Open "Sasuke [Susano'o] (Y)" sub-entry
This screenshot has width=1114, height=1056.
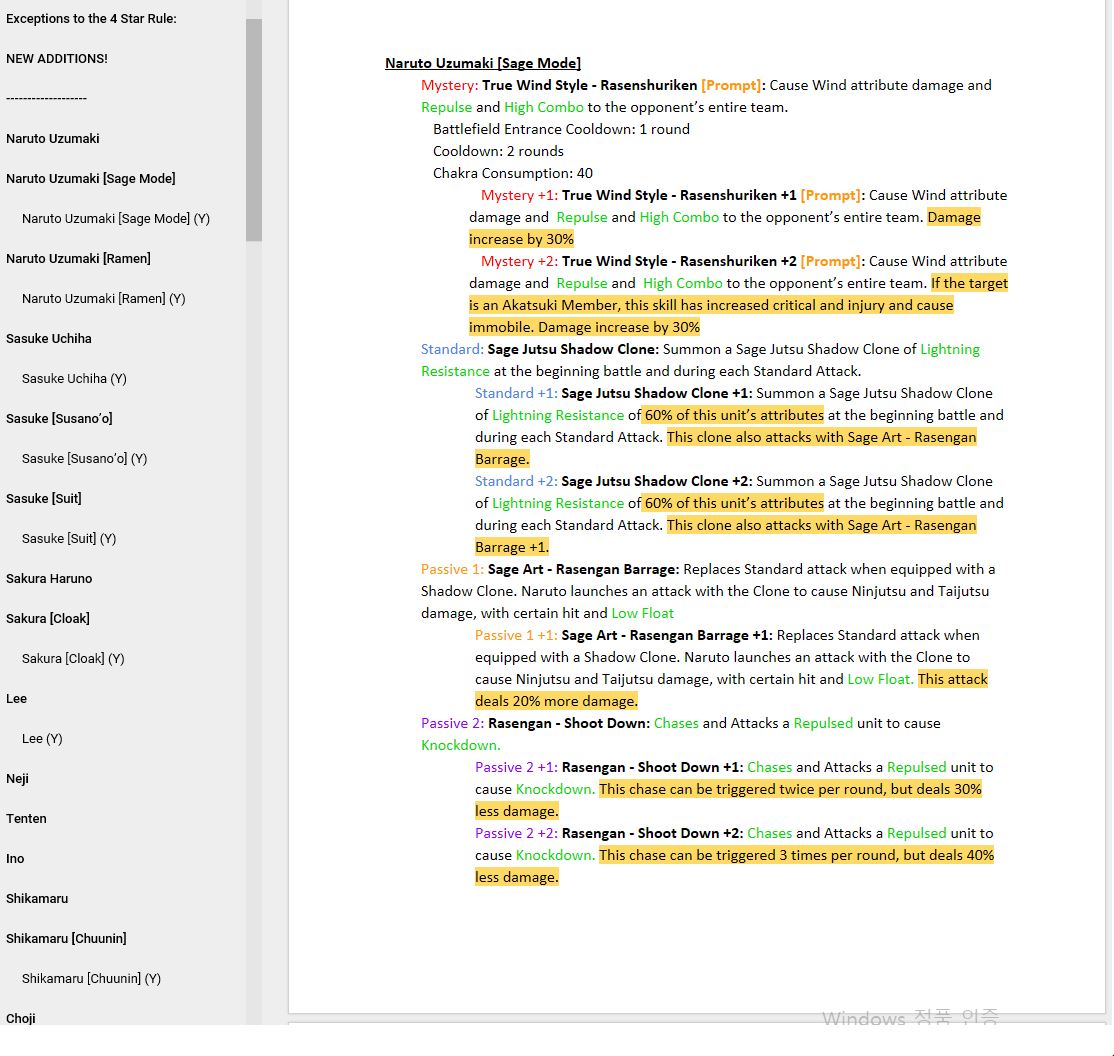click(85, 458)
